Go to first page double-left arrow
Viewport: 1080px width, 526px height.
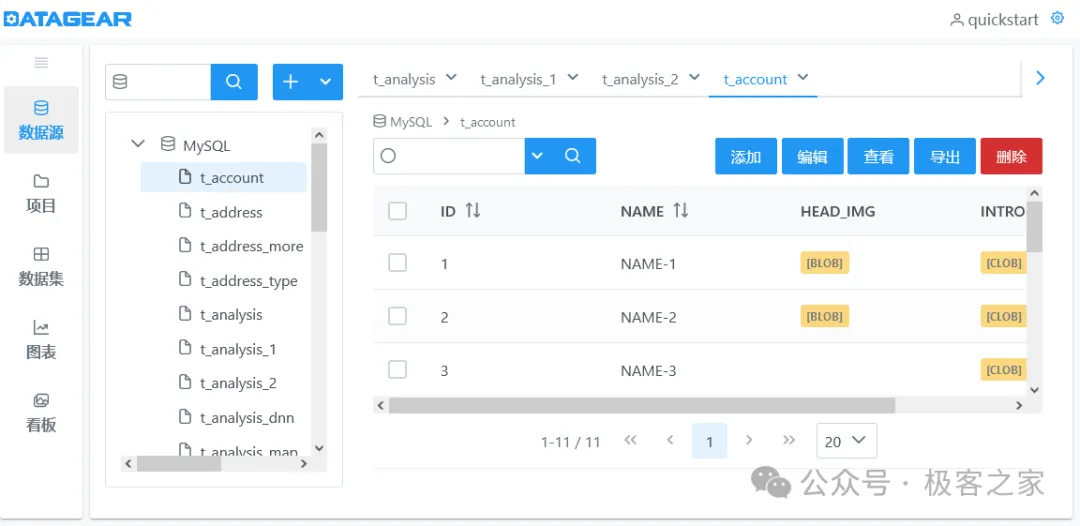630,441
